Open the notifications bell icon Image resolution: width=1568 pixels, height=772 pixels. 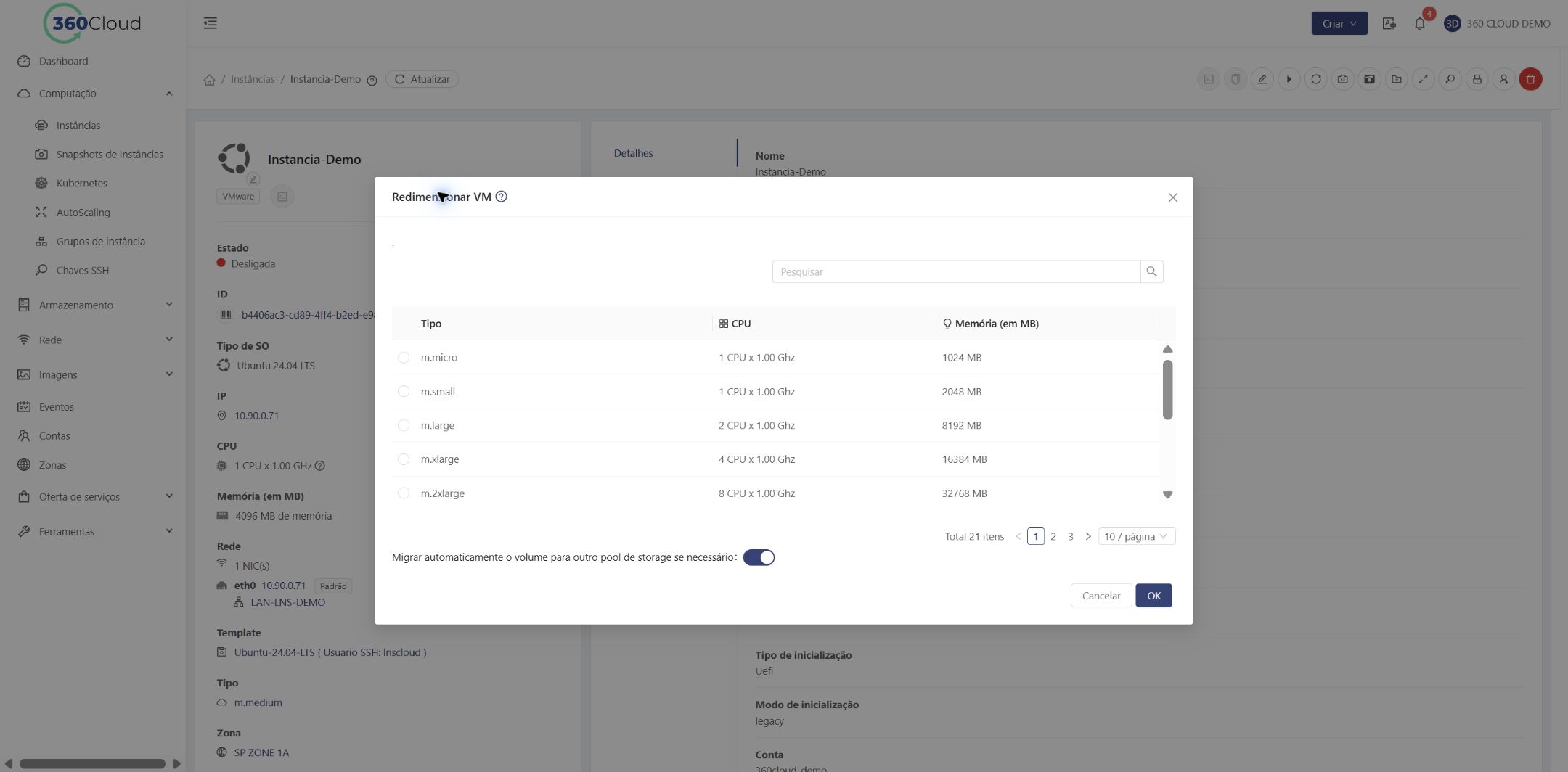pos(1419,23)
